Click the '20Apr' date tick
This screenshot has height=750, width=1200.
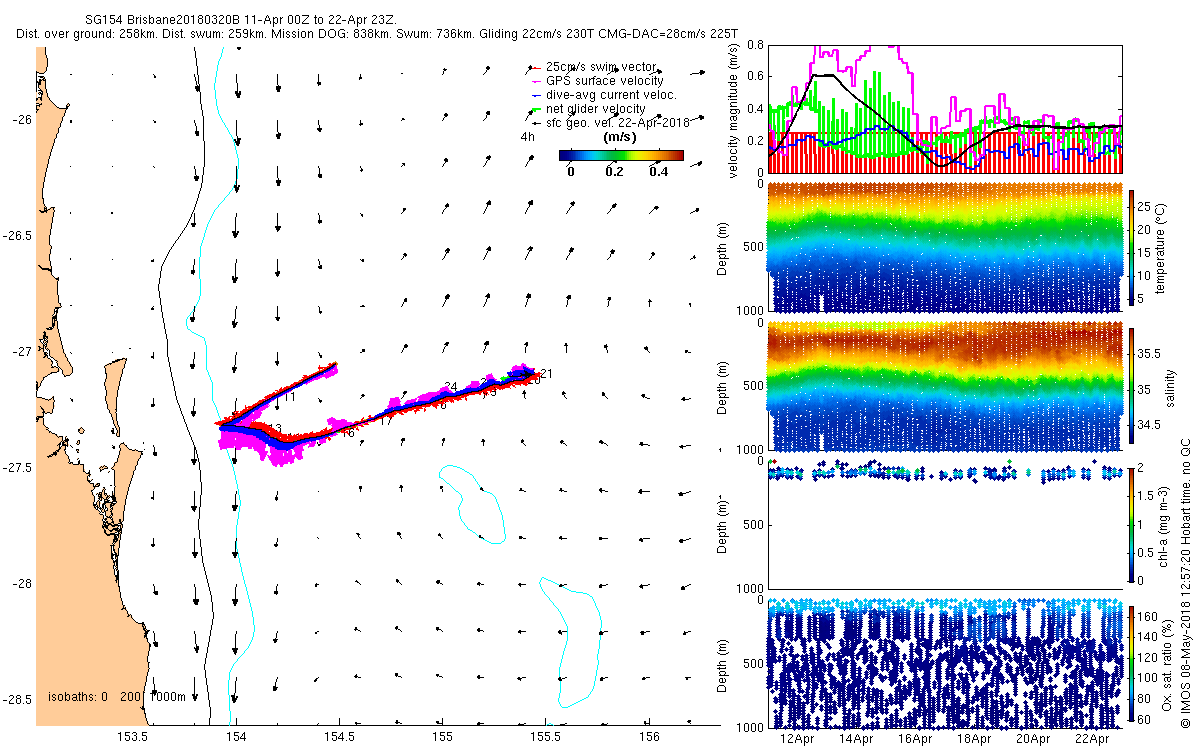tap(1034, 740)
